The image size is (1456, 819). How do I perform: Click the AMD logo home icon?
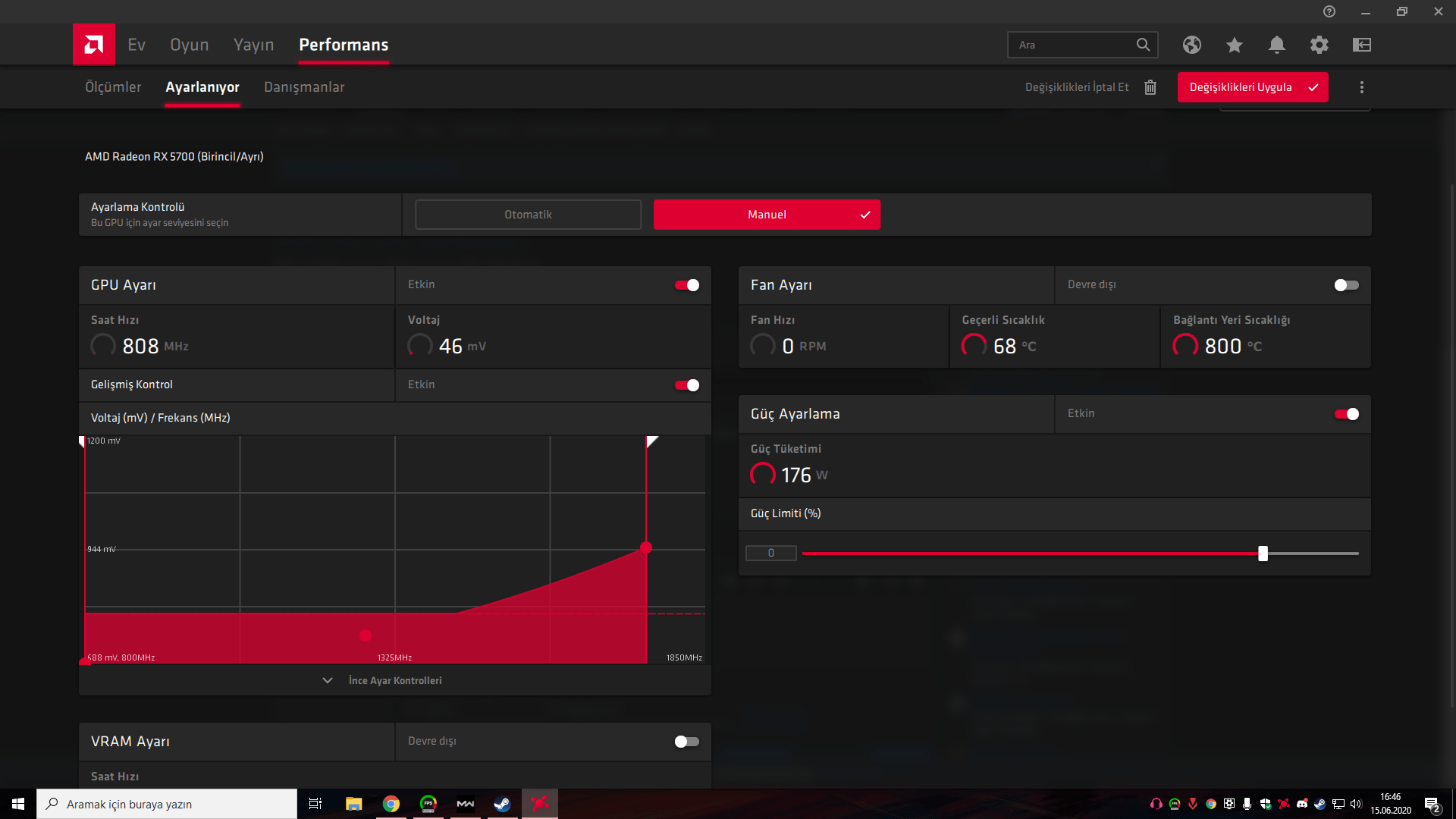[x=94, y=45]
